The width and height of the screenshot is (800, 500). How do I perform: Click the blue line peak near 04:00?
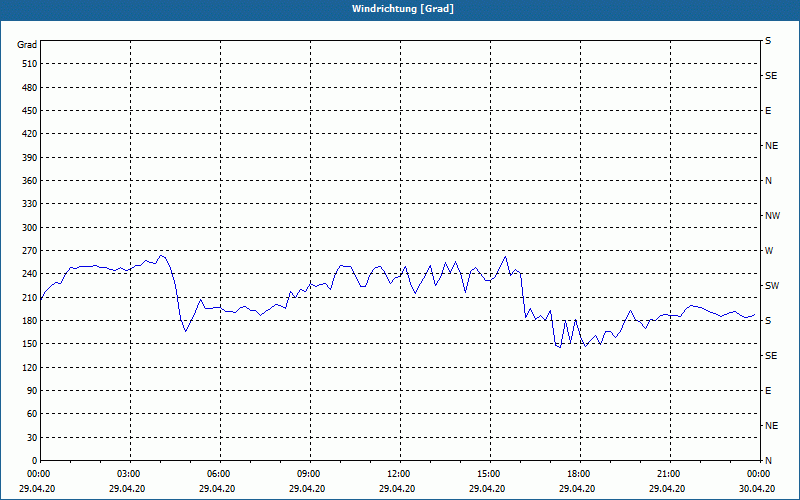[x=161, y=256]
